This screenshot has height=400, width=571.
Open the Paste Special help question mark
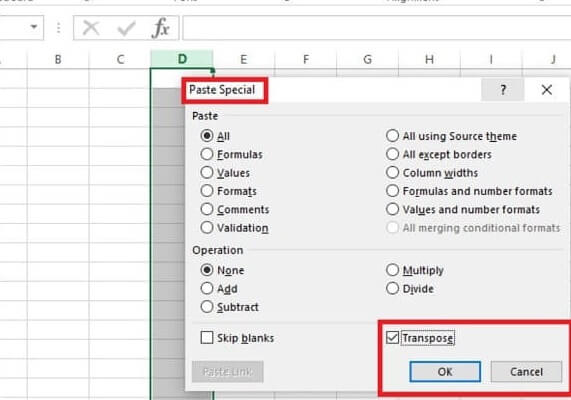click(503, 90)
